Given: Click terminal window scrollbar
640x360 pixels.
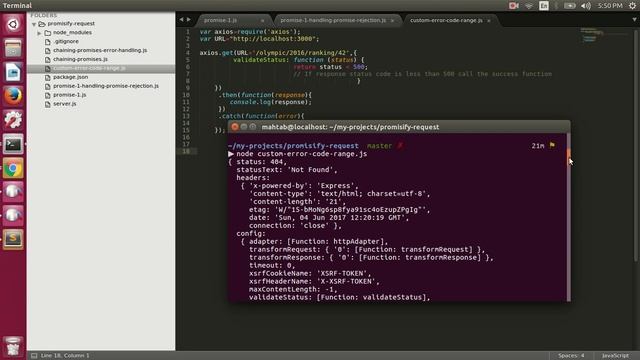Looking at the screenshot, I should pyautogui.click(x=569, y=216).
